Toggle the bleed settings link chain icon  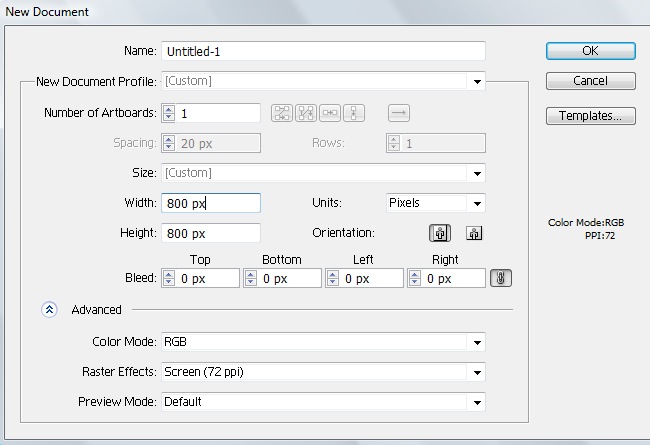[501, 278]
